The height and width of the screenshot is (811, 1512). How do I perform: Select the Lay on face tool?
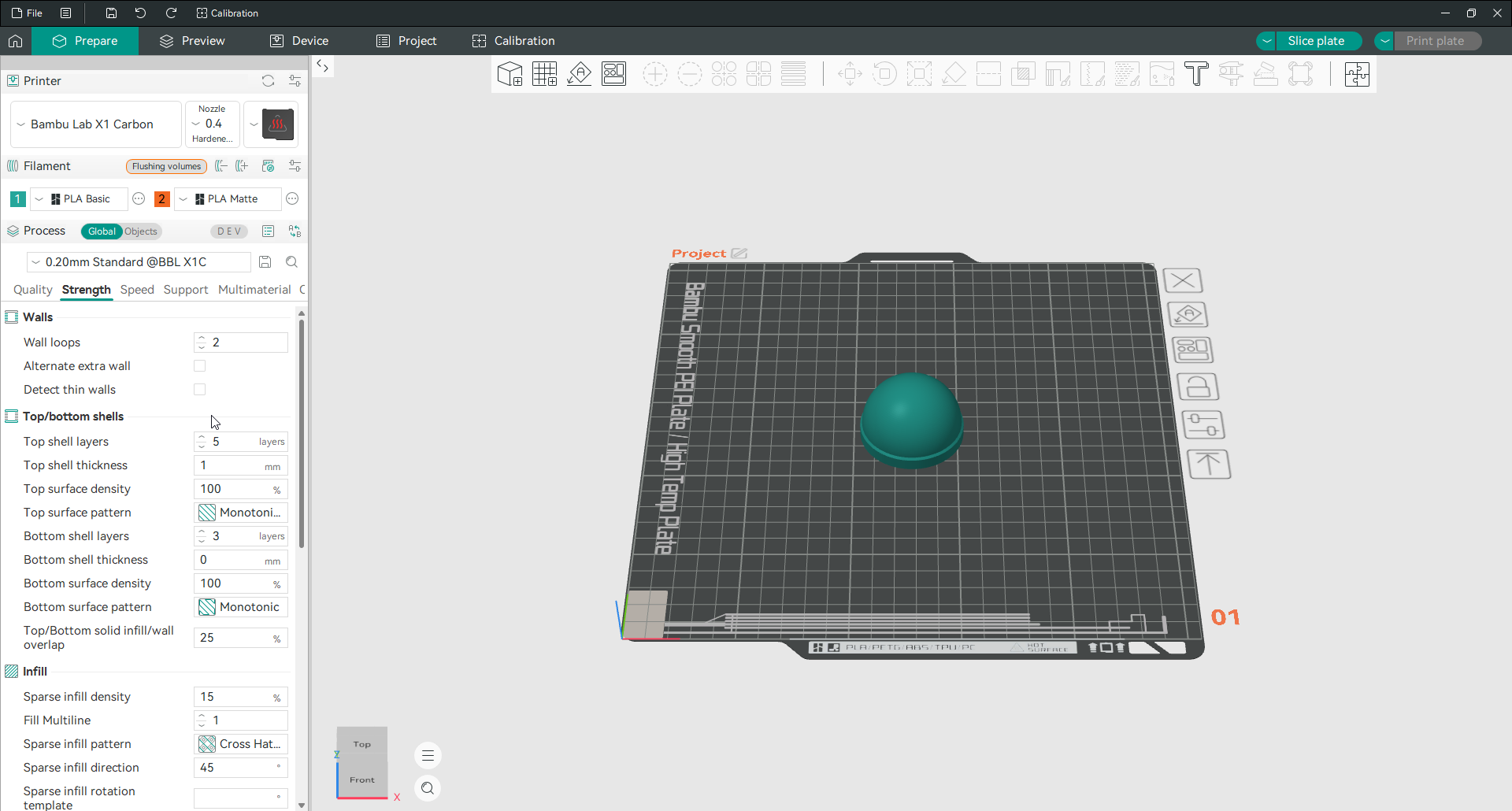(x=954, y=74)
